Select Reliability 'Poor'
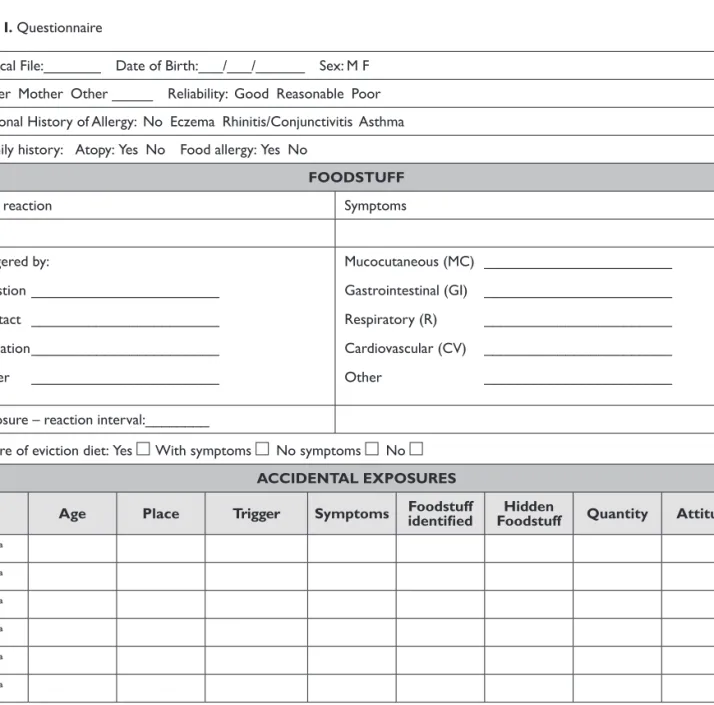Screen dimensions: 714x705 coord(366,94)
